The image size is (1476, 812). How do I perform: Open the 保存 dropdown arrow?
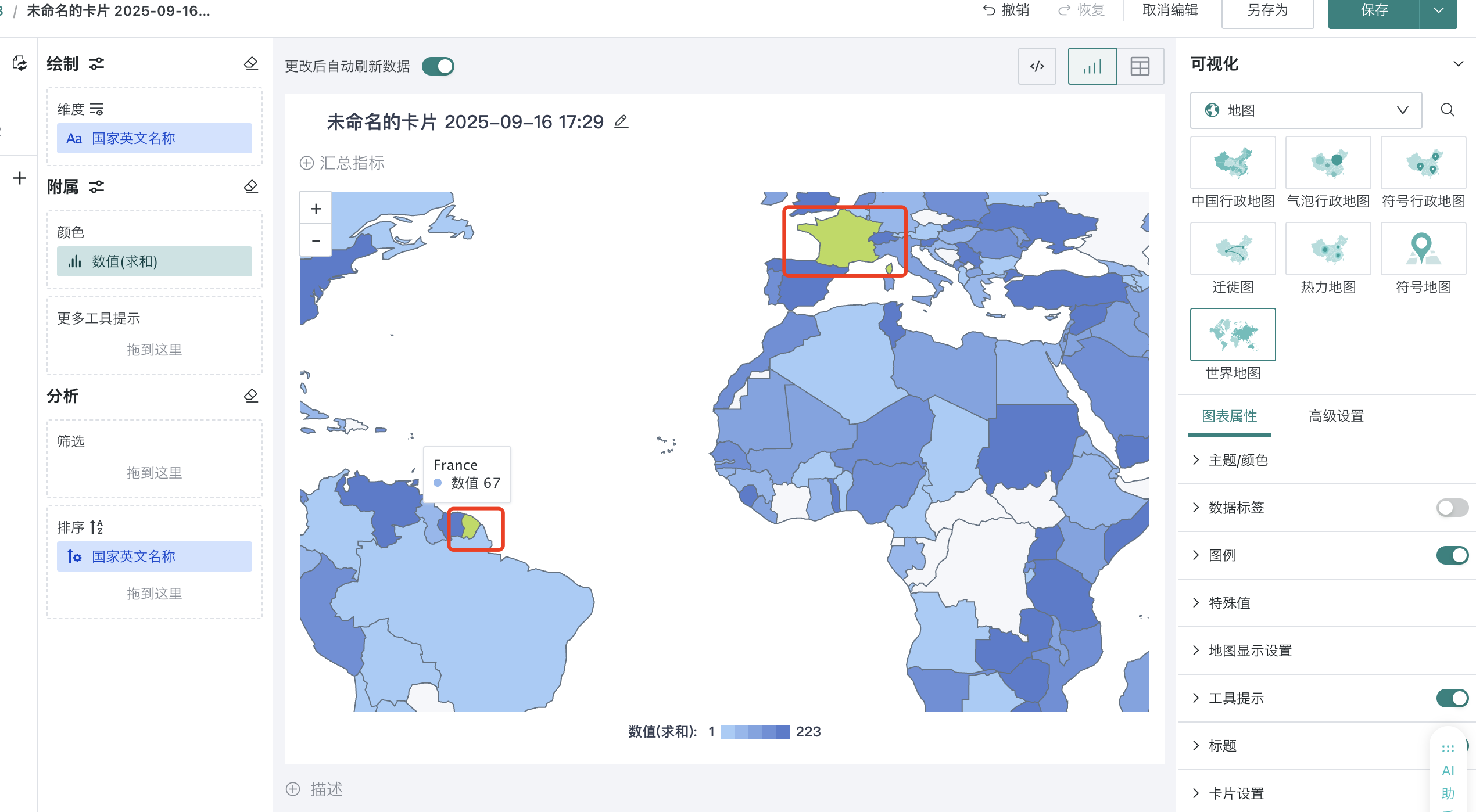pos(1438,10)
